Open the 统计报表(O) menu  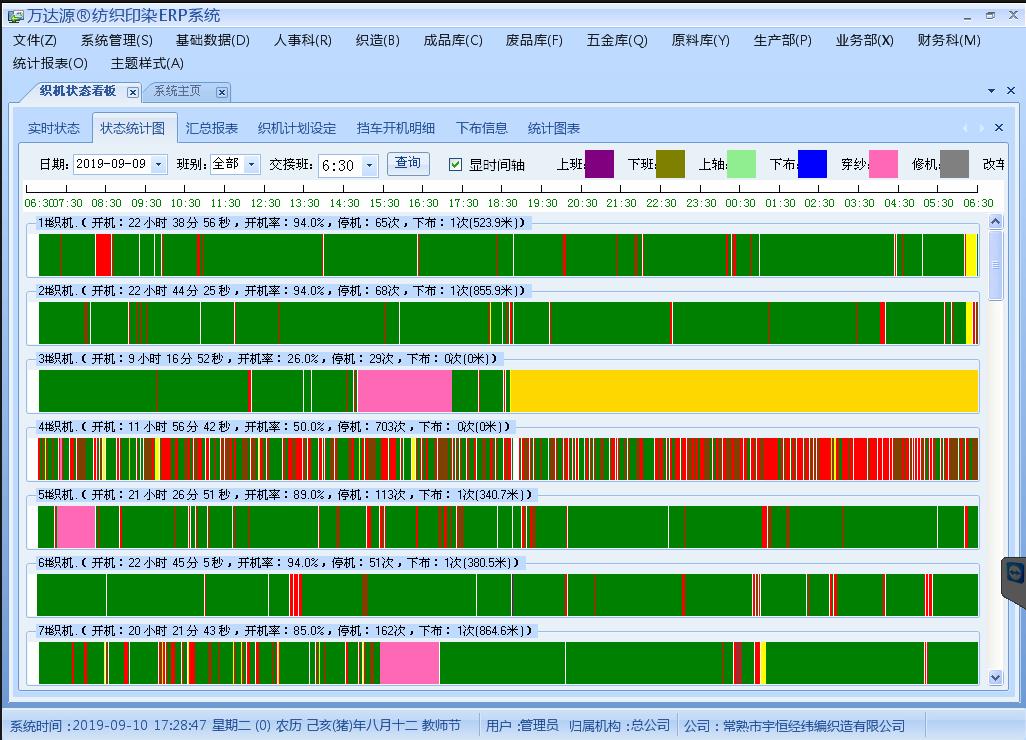pyautogui.click(x=50, y=63)
